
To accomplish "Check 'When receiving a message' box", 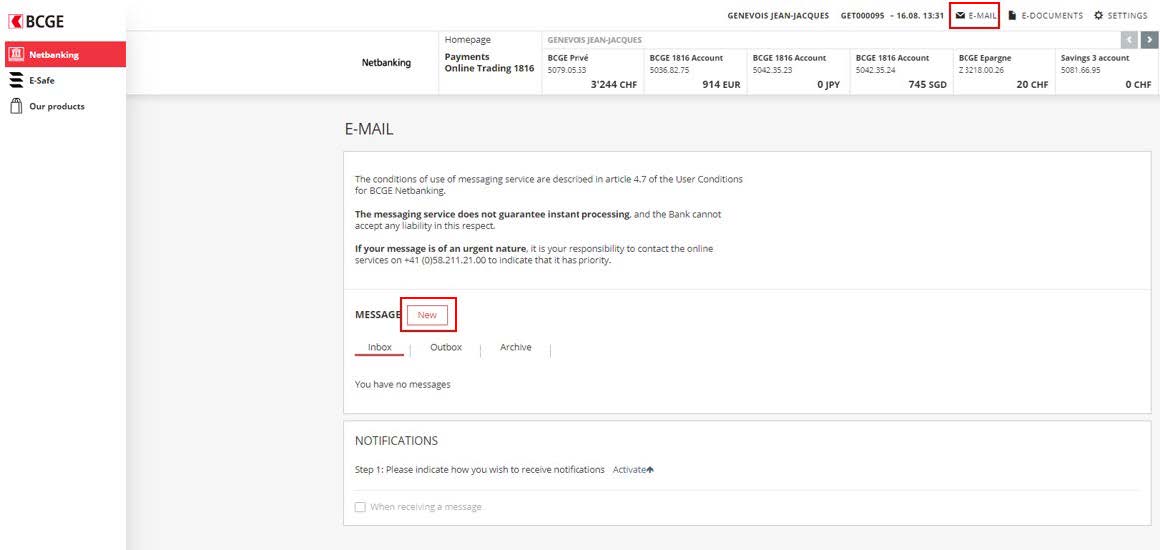I will (360, 507).
